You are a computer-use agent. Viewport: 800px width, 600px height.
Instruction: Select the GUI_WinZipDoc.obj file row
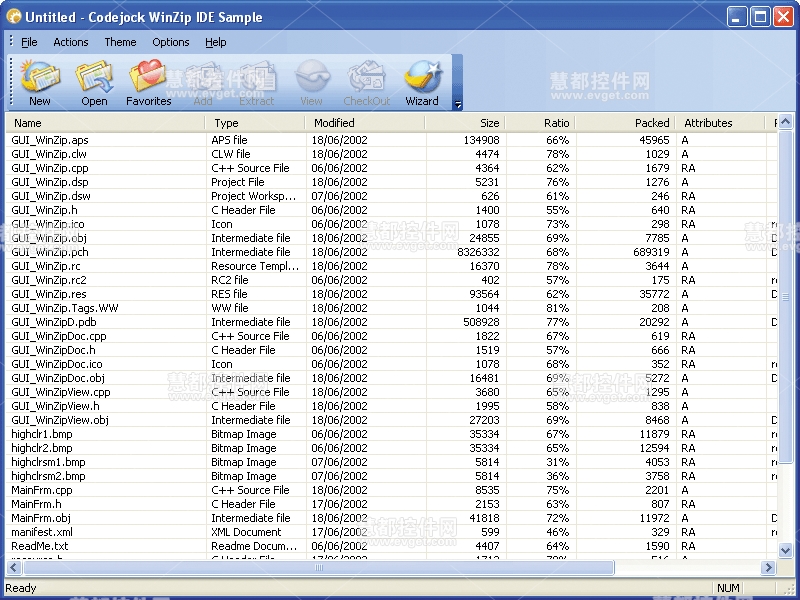[x=392, y=378]
